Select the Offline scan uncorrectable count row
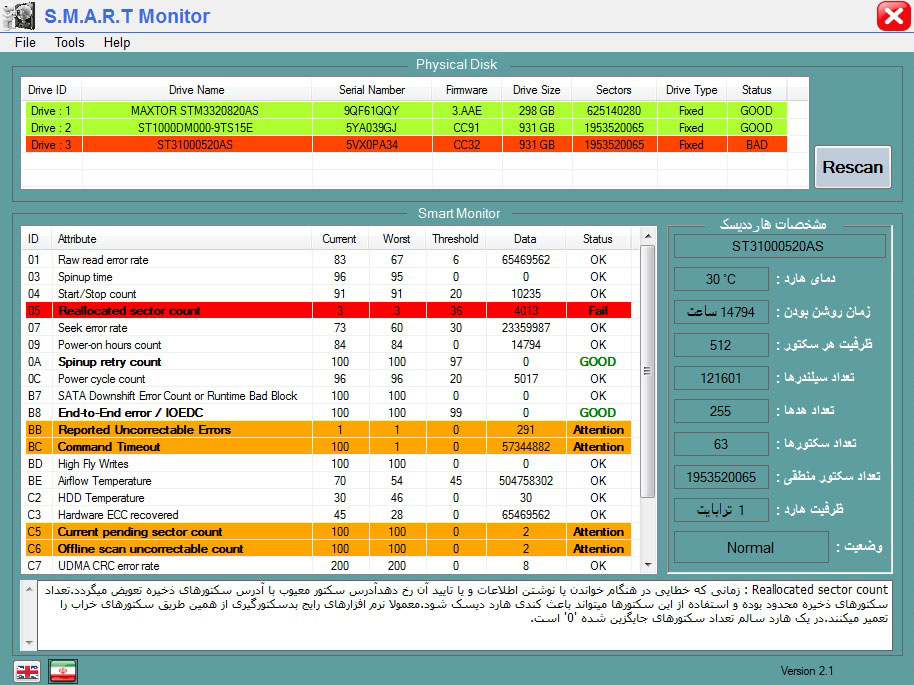 (x=328, y=549)
